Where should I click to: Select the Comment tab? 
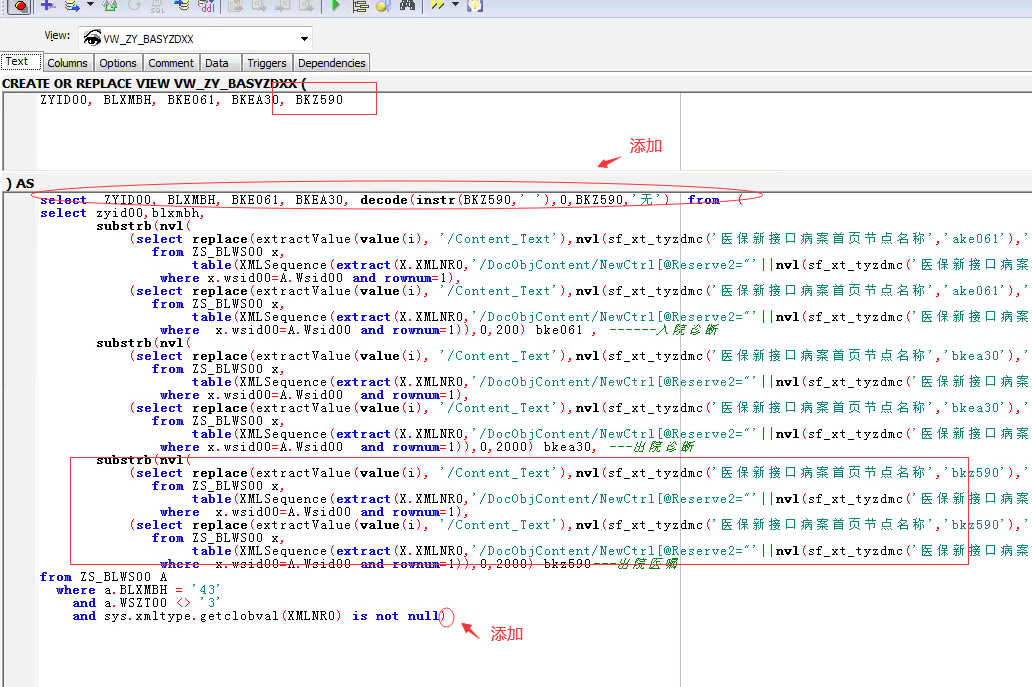pyautogui.click(x=171, y=63)
